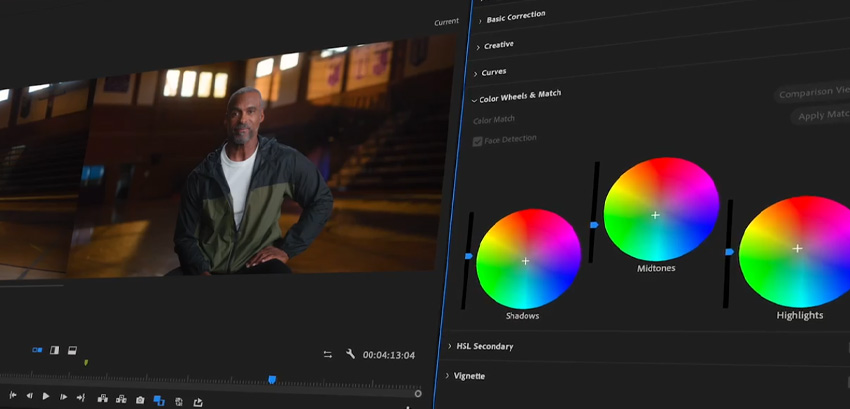This screenshot has width=850, height=409.
Task: Click the 'Midtones' label
Action: point(656,268)
